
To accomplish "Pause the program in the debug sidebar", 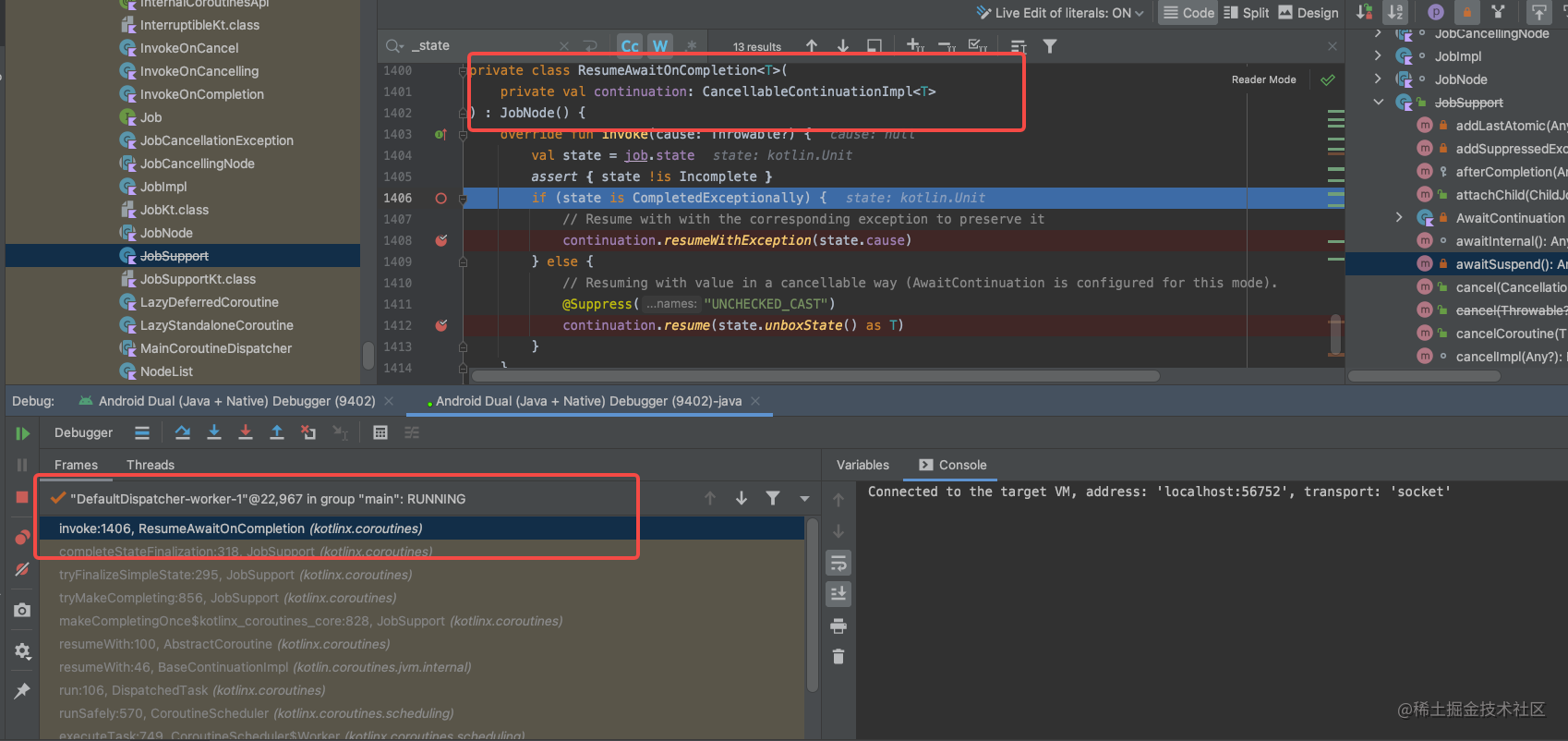I will [x=22, y=465].
